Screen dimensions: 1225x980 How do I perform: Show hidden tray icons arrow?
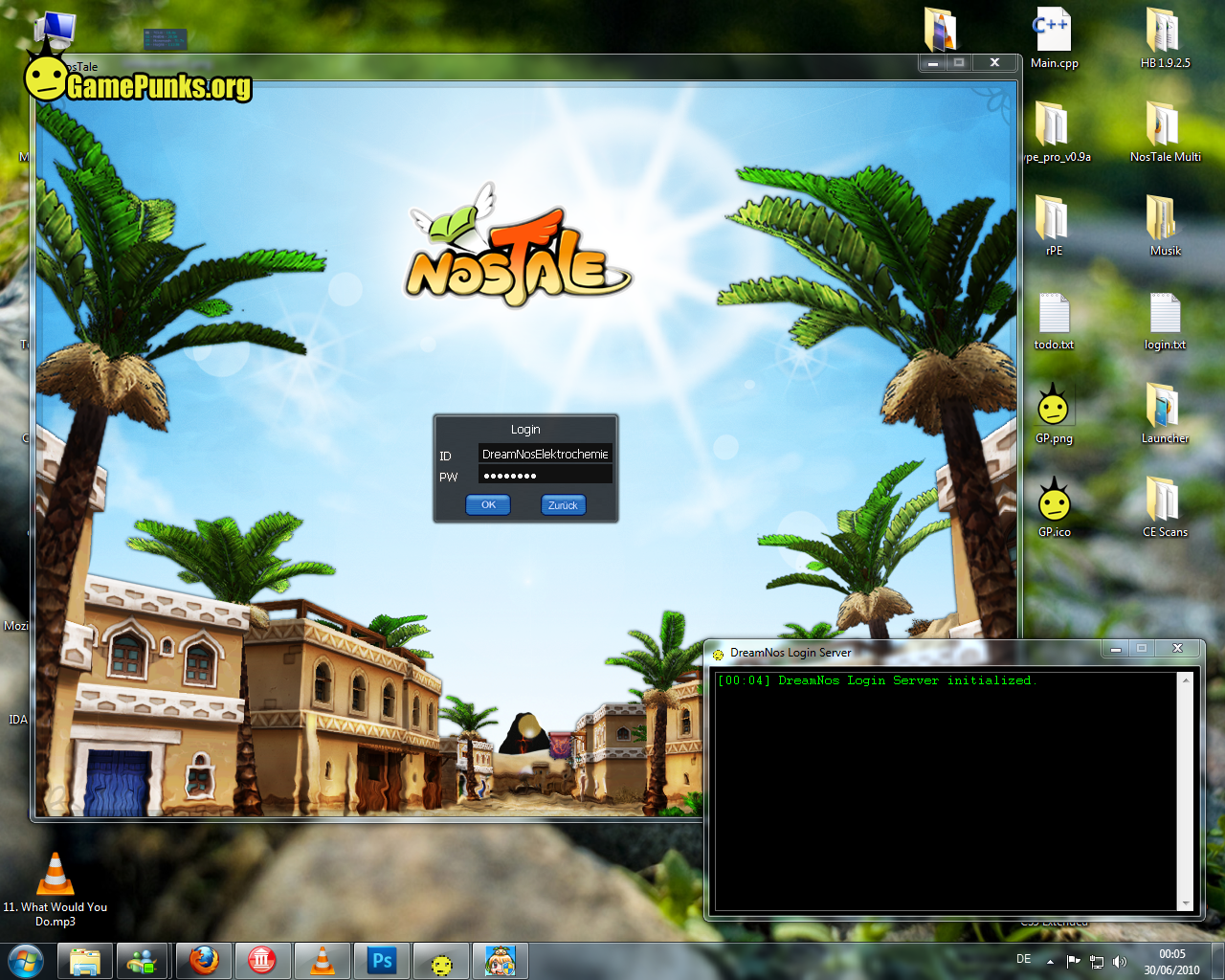[x=1050, y=961]
